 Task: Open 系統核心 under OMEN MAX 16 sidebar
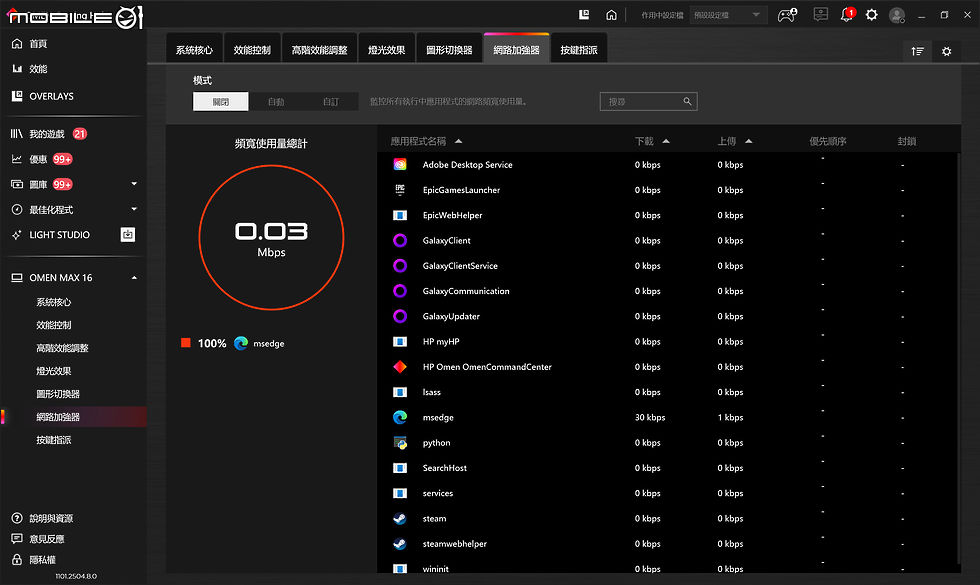54,302
